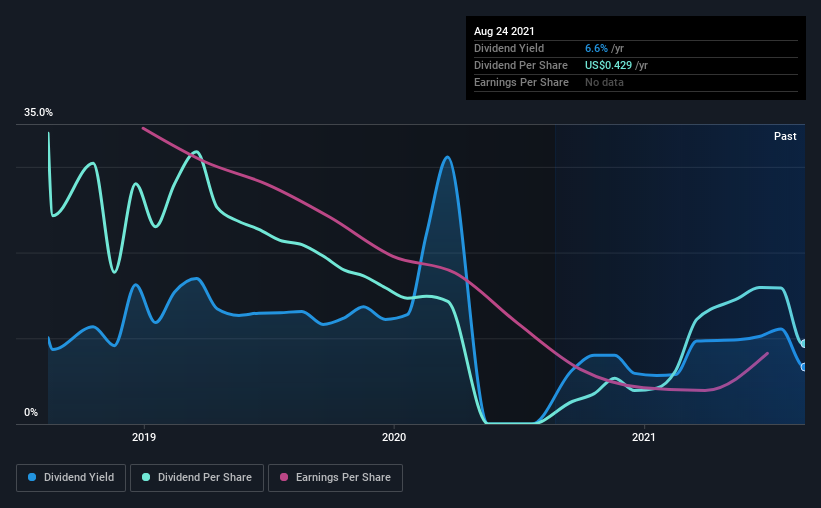Click the US$0.429 dividend per share value
This screenshot has width=821, height=508.
(x=608, y=65)
